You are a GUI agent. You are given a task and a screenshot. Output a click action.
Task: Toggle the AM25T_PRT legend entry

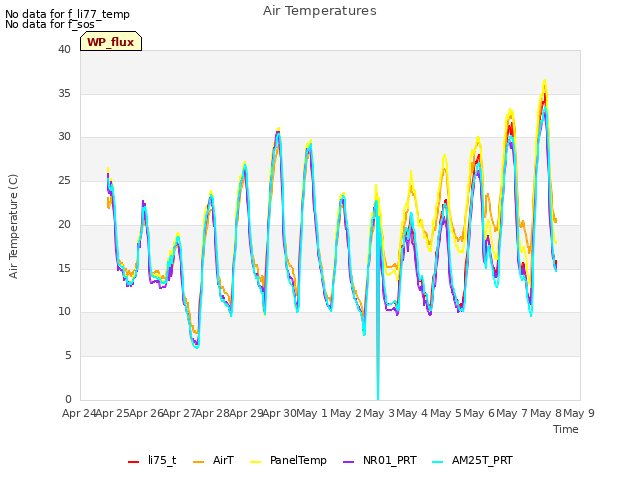coord(472,460)
